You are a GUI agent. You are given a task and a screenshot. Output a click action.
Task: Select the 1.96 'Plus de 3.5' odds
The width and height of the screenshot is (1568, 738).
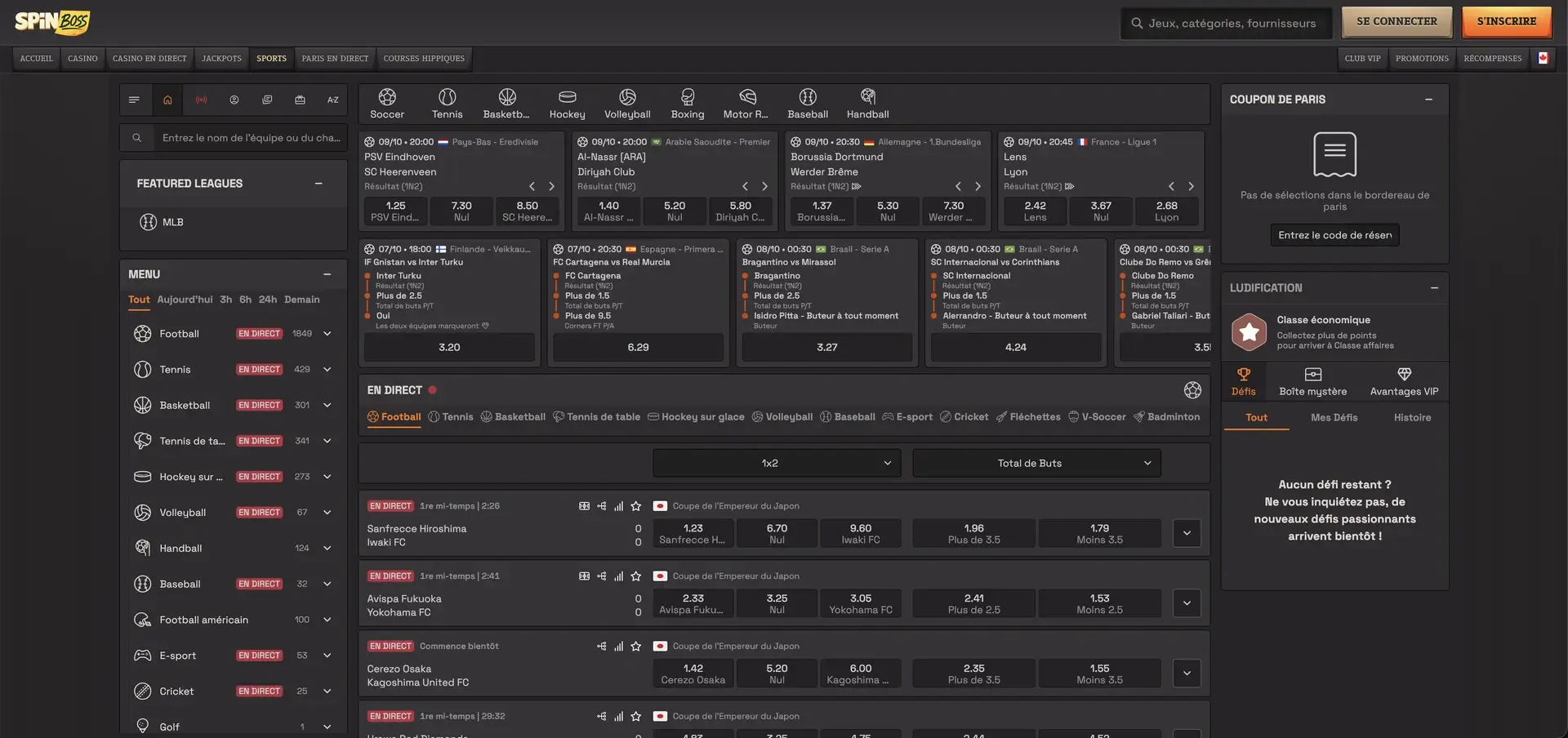(x=973, y=534)
